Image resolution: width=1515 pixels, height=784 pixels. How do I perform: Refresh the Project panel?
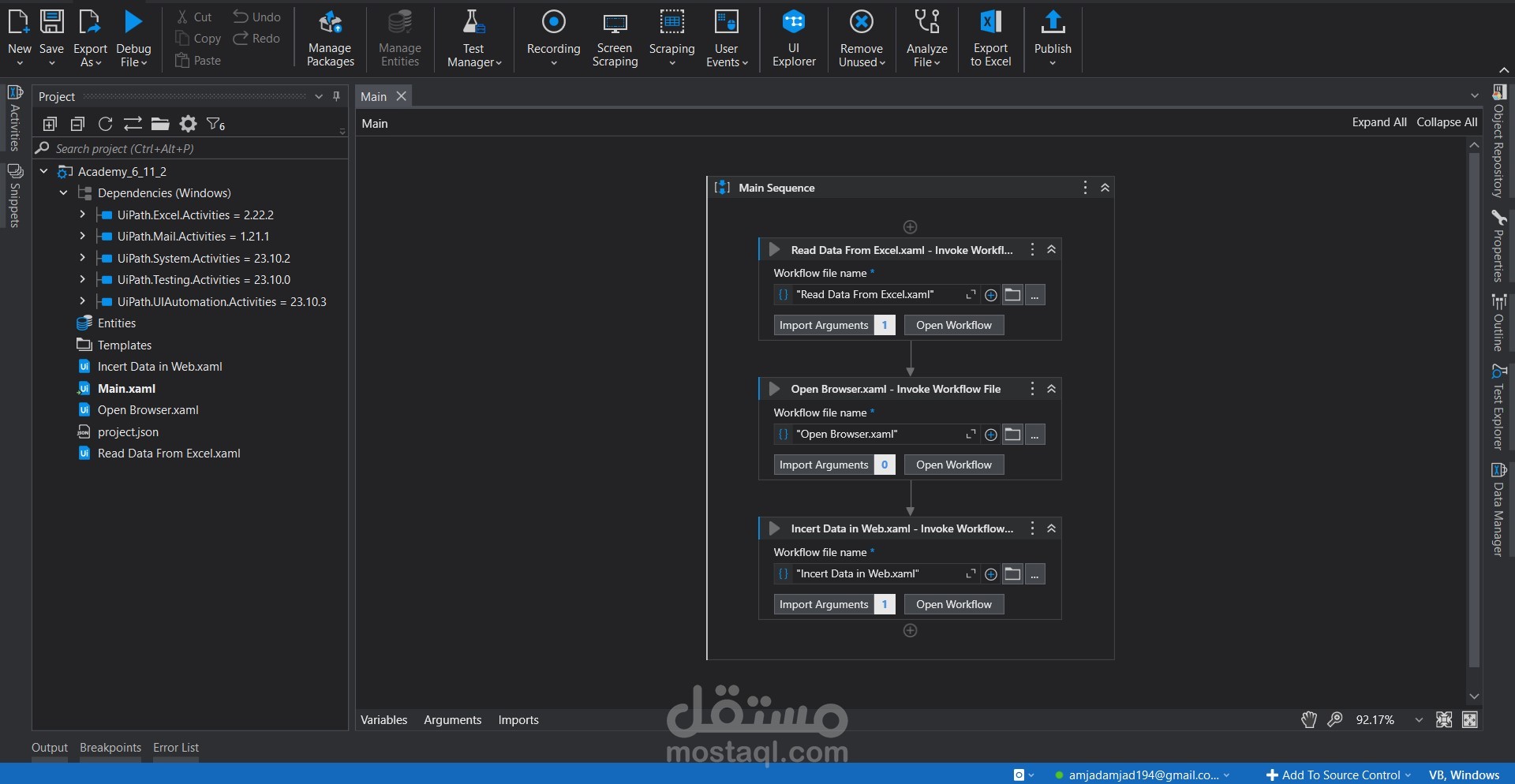[105, 124]
